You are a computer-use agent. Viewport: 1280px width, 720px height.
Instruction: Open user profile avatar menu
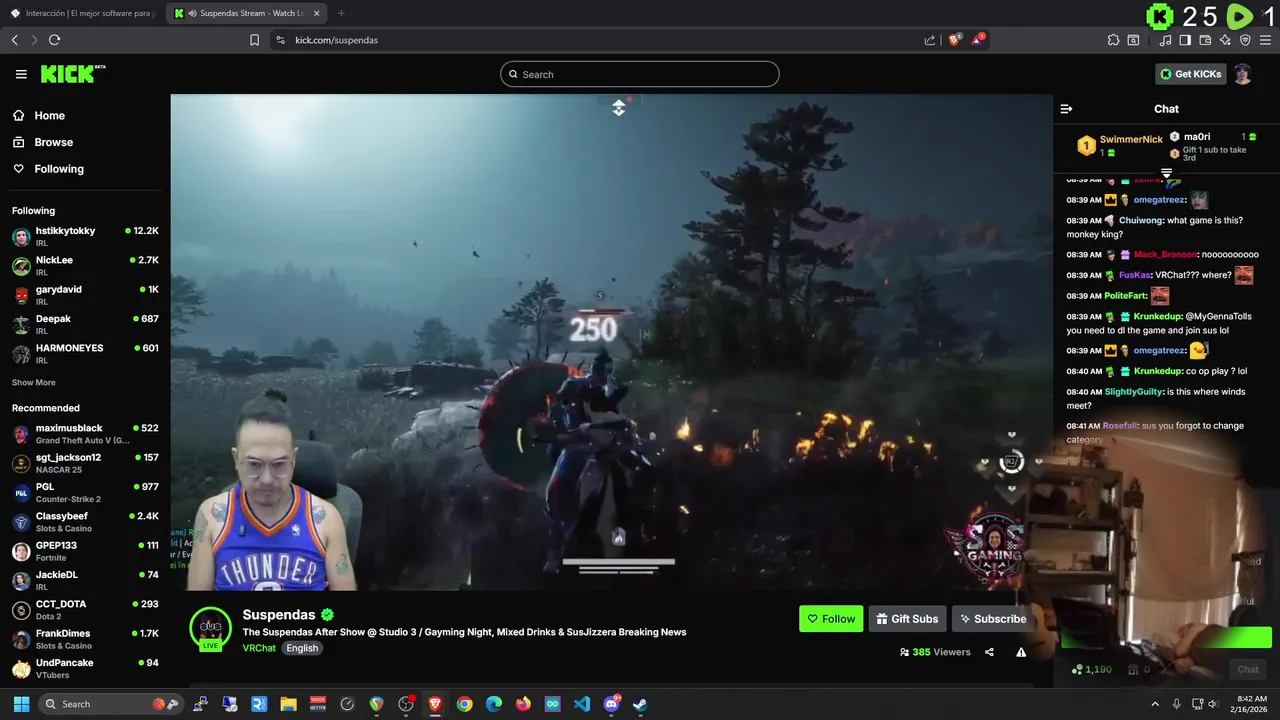tap(1243, 74)
